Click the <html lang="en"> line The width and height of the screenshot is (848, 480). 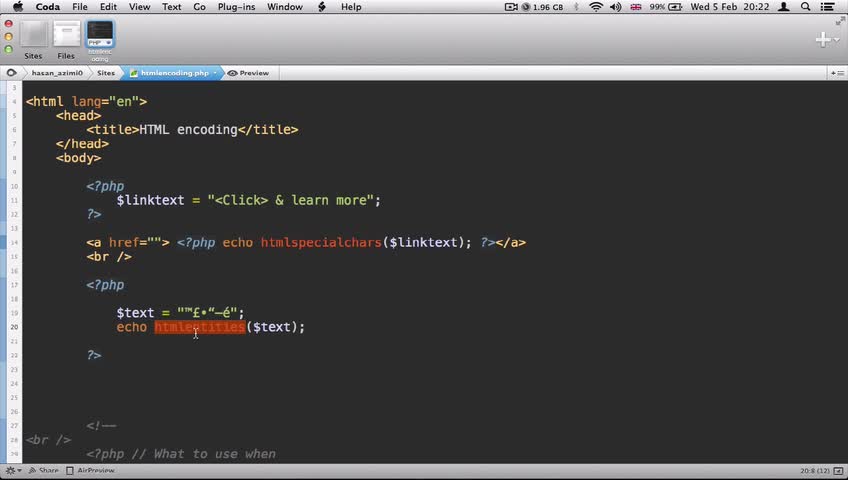point(87,102)
